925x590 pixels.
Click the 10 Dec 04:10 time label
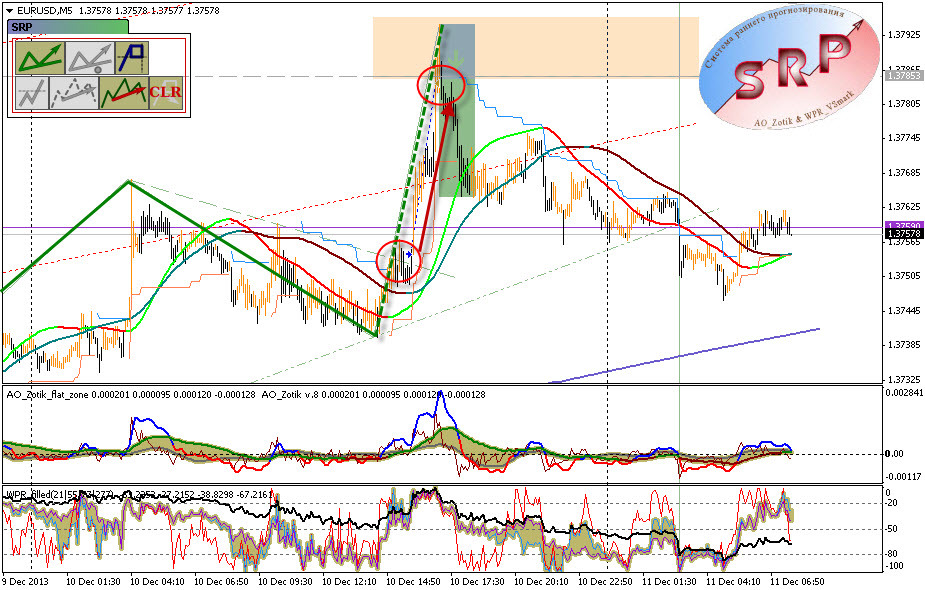[x=157, y=582]
